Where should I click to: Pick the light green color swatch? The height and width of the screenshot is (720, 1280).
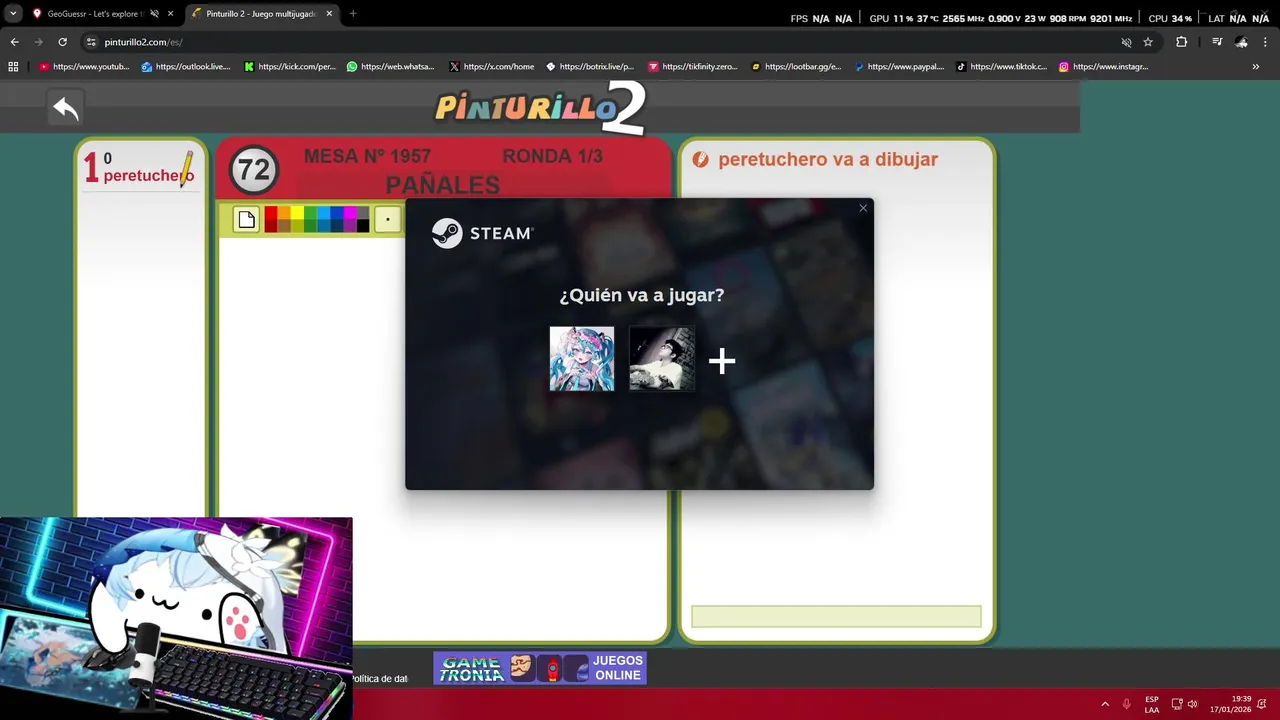(x=310, y=213)
